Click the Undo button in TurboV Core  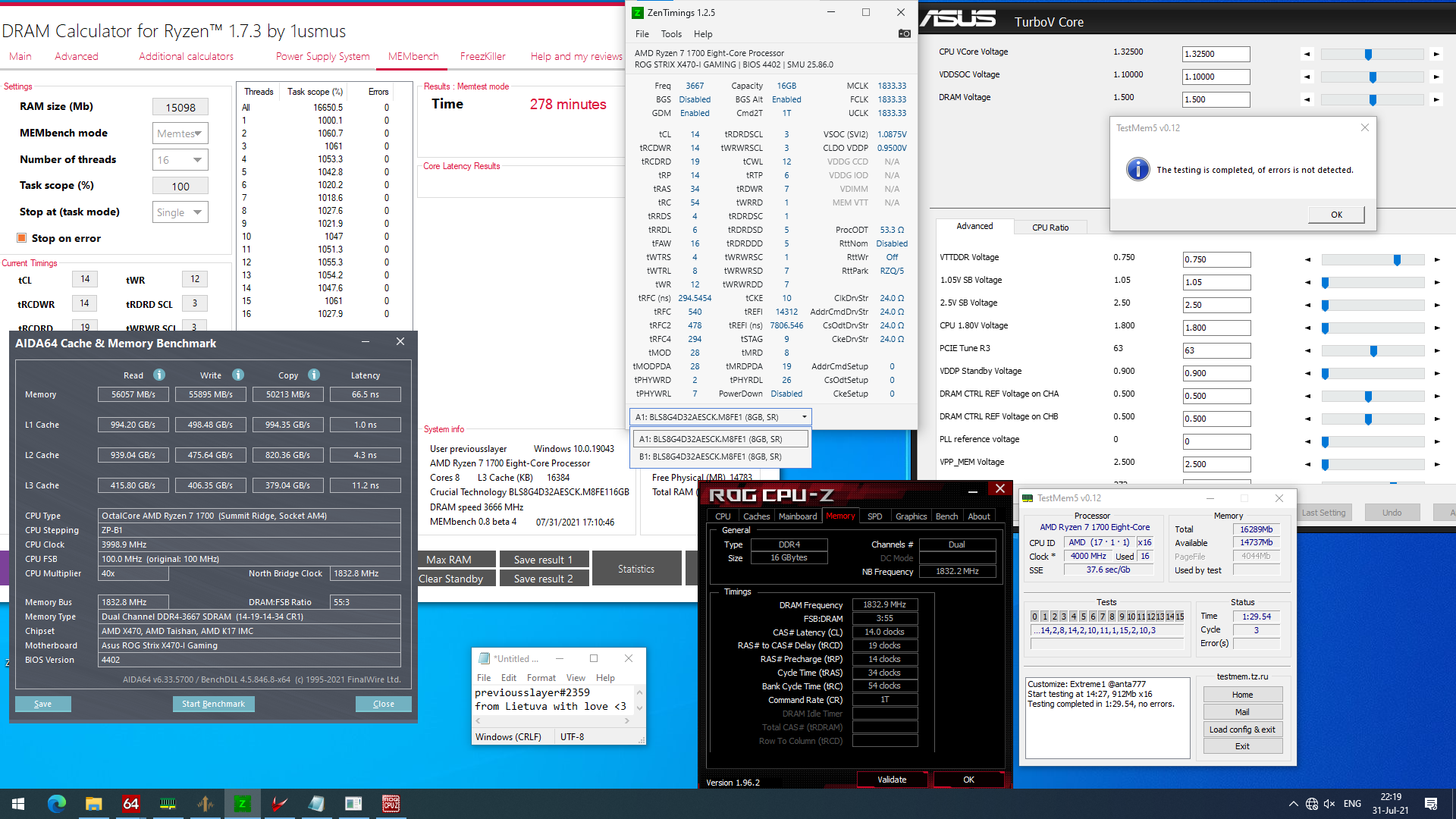1392,513
